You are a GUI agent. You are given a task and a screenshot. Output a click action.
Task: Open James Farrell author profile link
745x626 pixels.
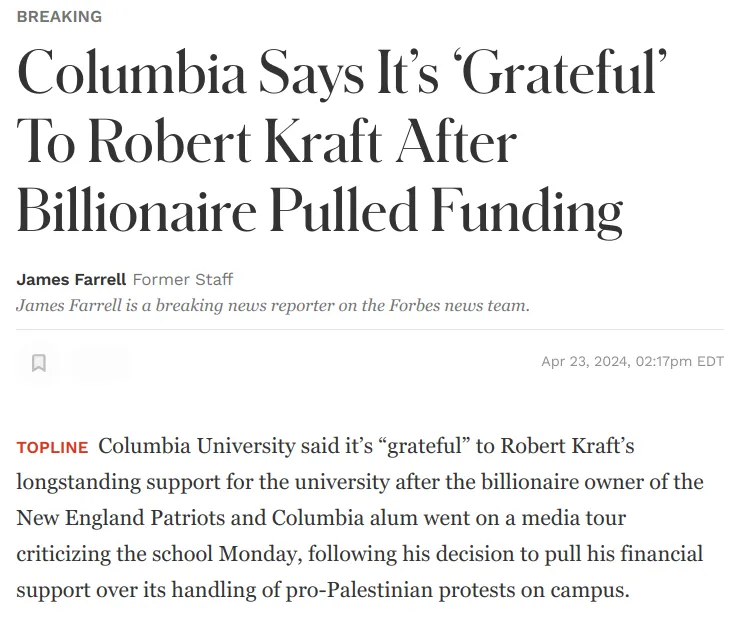(71, 279)
